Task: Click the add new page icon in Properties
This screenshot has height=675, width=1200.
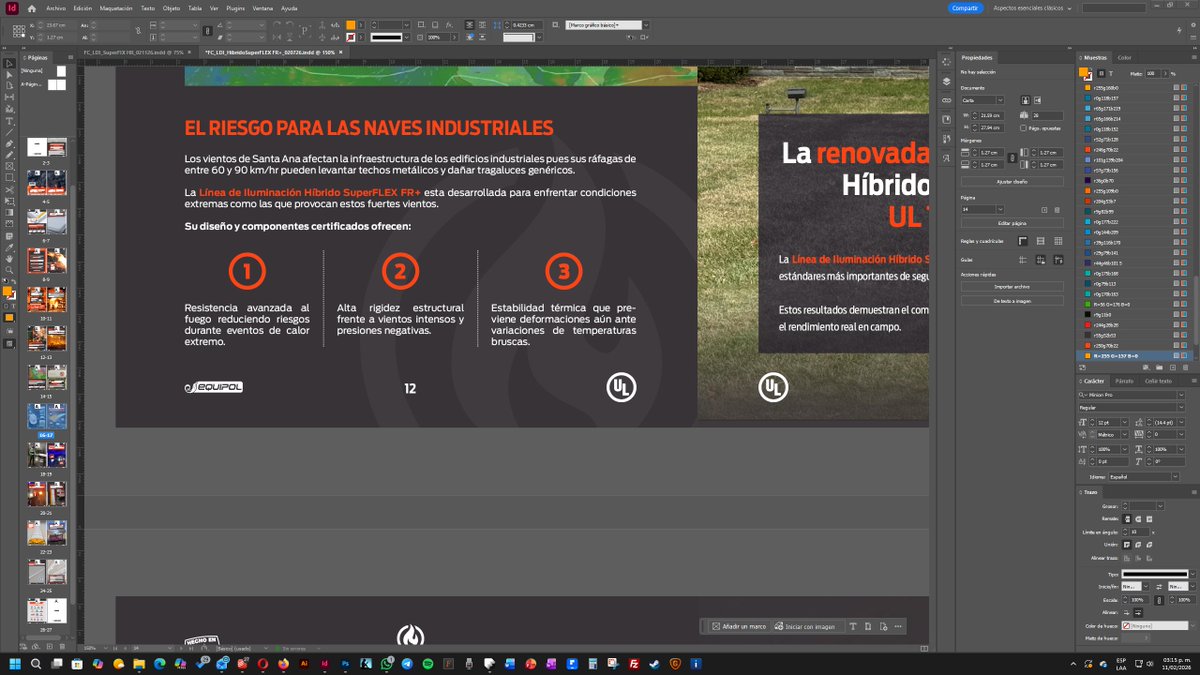Action: pos(1045,209)
